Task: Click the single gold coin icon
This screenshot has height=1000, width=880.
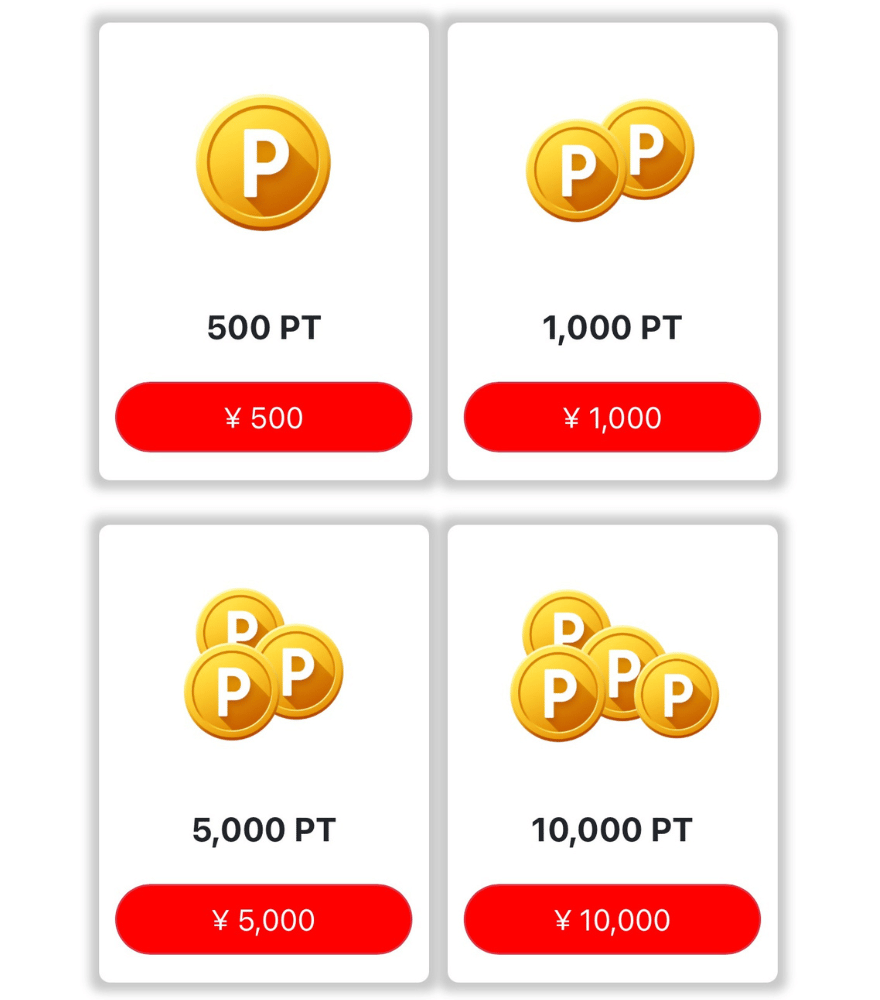Action: (263, 163)
